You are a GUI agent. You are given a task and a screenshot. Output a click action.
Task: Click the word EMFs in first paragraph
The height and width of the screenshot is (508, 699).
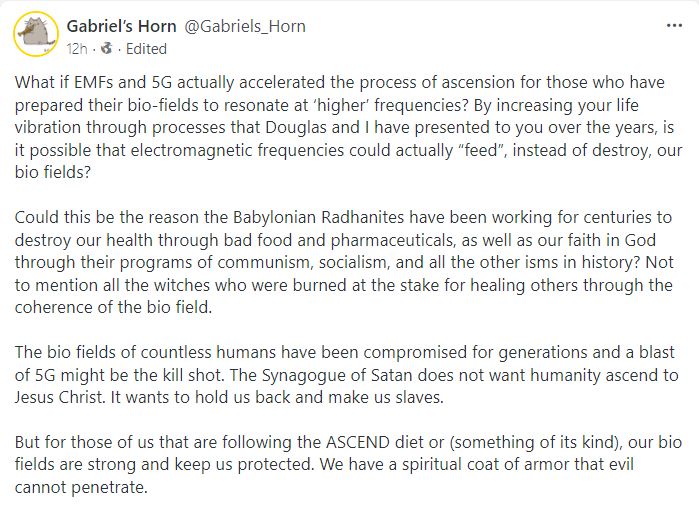[94, 82]
